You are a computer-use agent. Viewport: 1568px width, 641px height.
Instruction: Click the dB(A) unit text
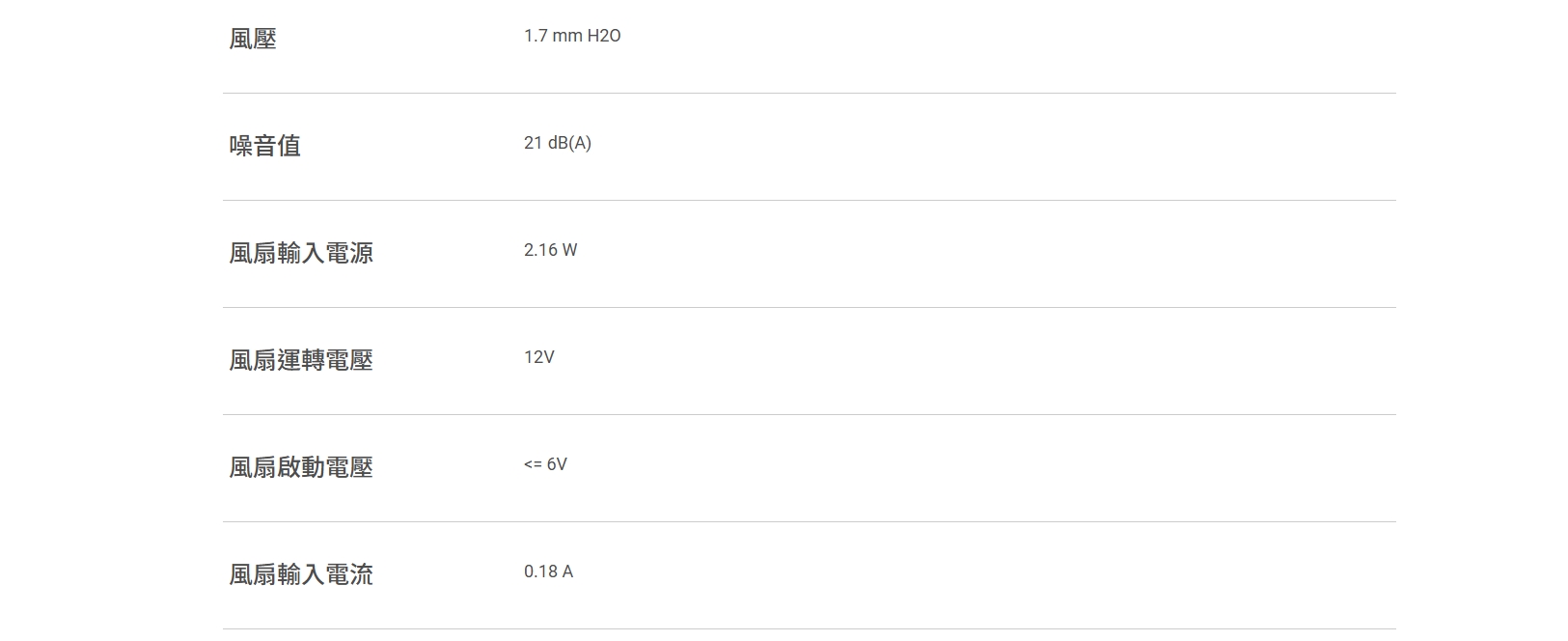tap(569, 143)
